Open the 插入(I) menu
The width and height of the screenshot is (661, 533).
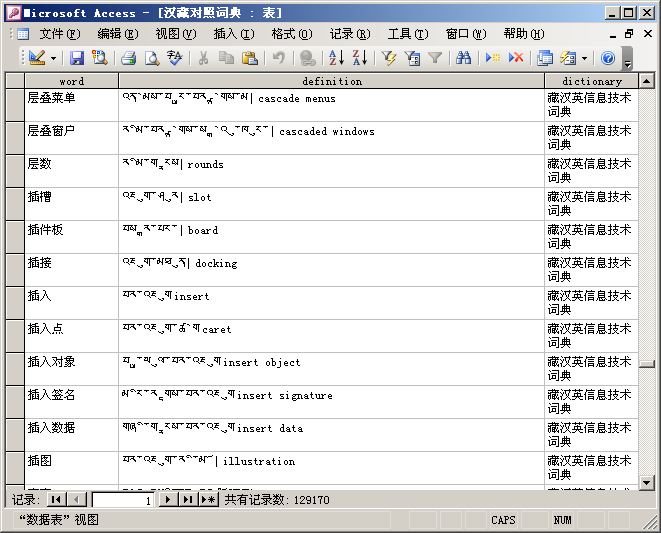234,34
